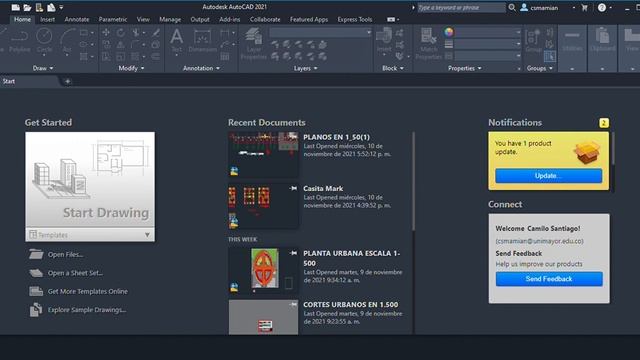Viewport: 640px width, 360px height.
Task: Switch to the View ribbon tab
Action: 143,19
